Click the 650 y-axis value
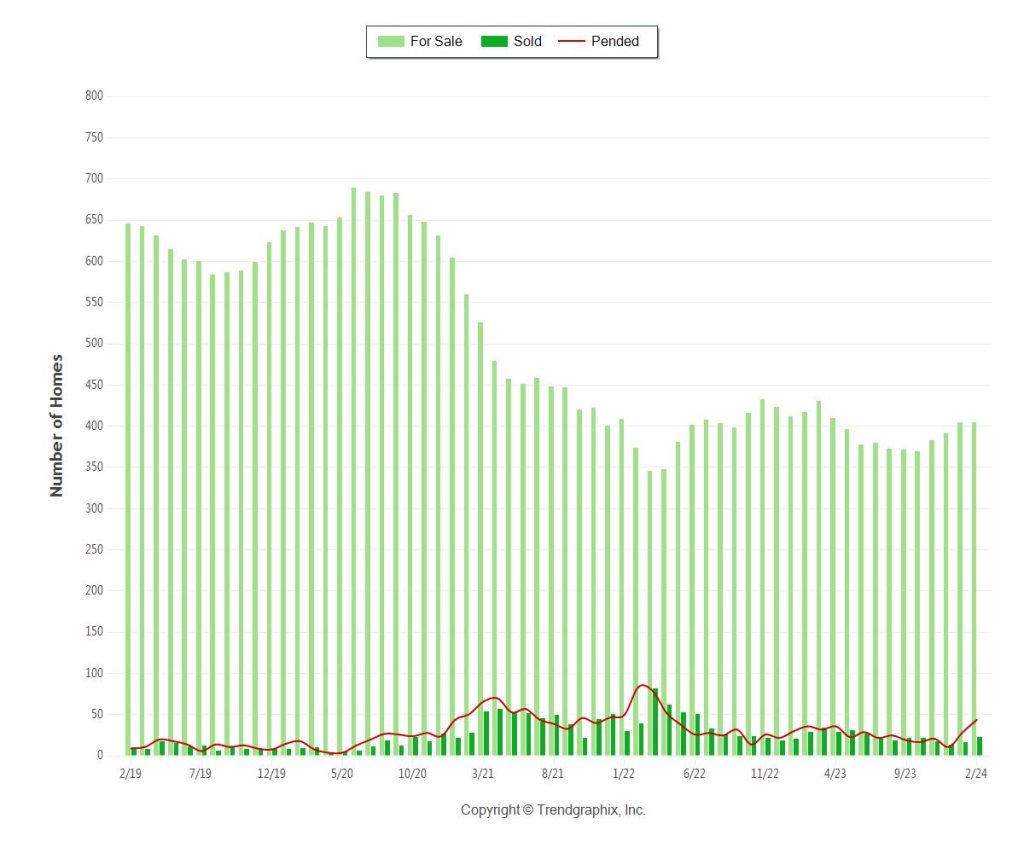Viewport: 1024px width, 853px height. [x=94, y=219]
